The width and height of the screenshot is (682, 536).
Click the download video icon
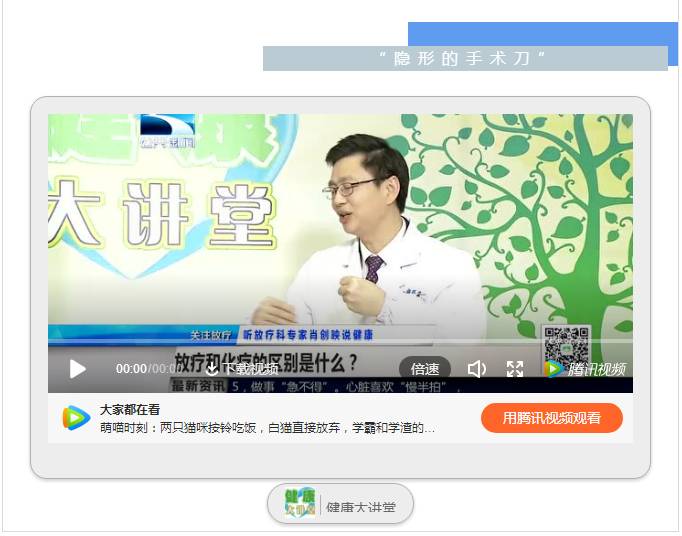tap(212, 369)
